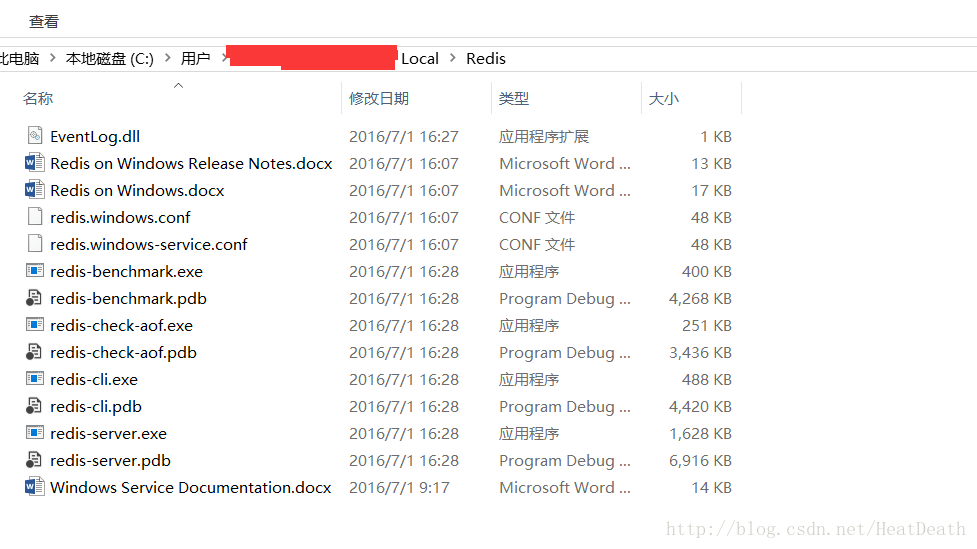Screen dimensions: 977x549
Task: Click Word icon of Redis on Windows.docx
Action: [x=34, y=189]
